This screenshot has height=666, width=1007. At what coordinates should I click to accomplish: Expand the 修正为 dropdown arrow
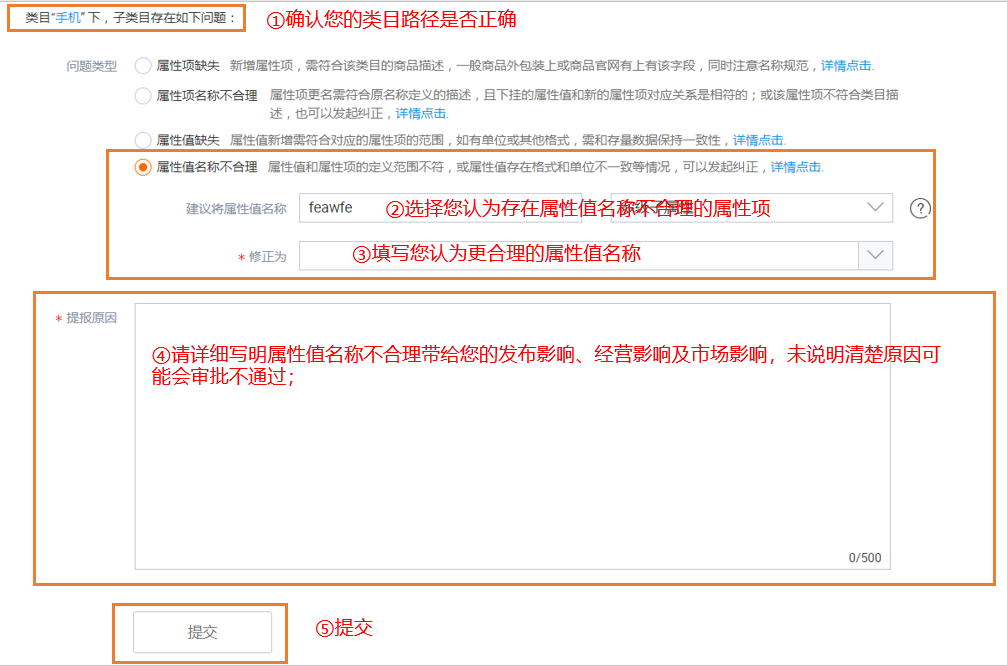coord(875,256)
